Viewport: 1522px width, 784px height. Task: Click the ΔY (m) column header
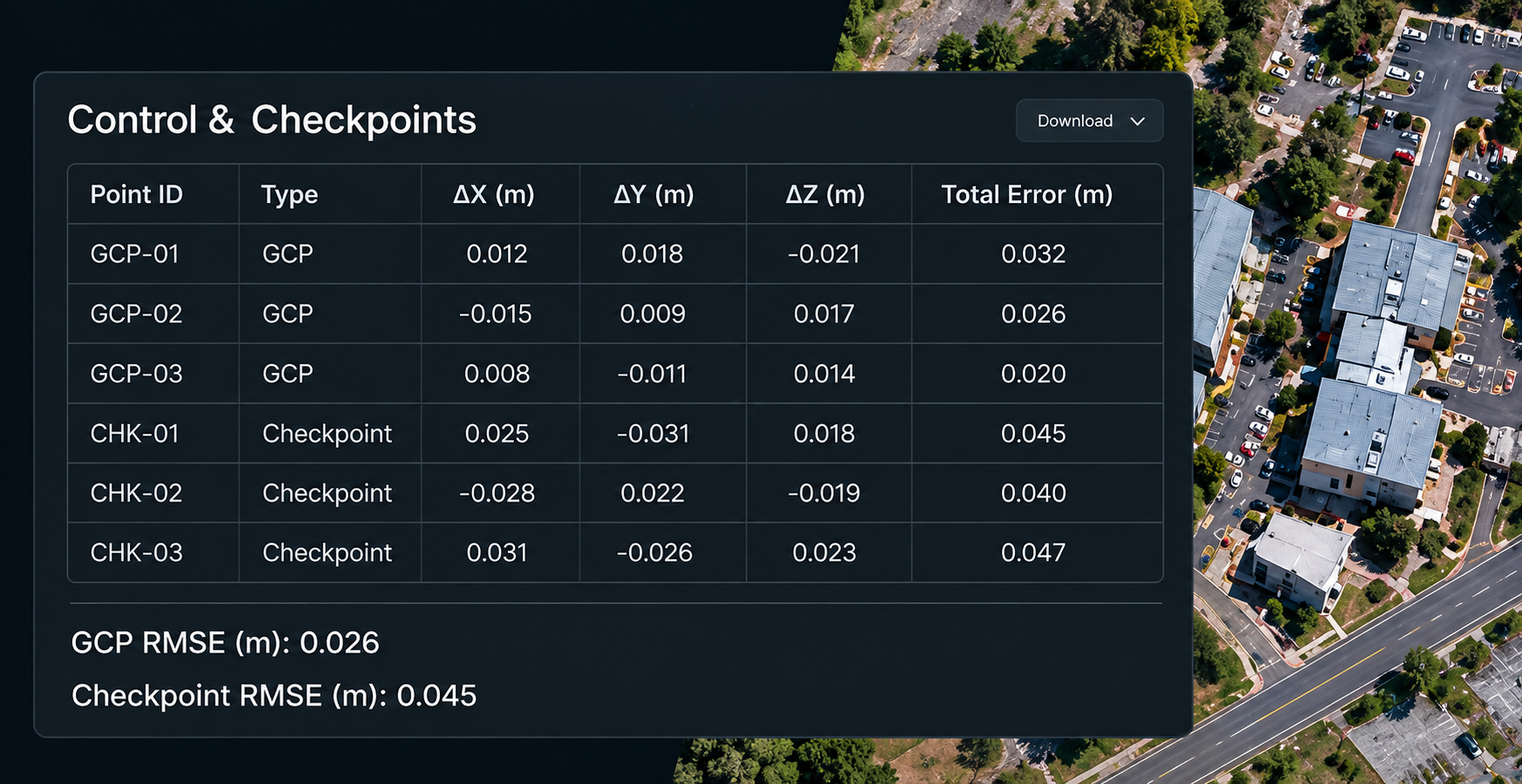click(x=653, y=194)
